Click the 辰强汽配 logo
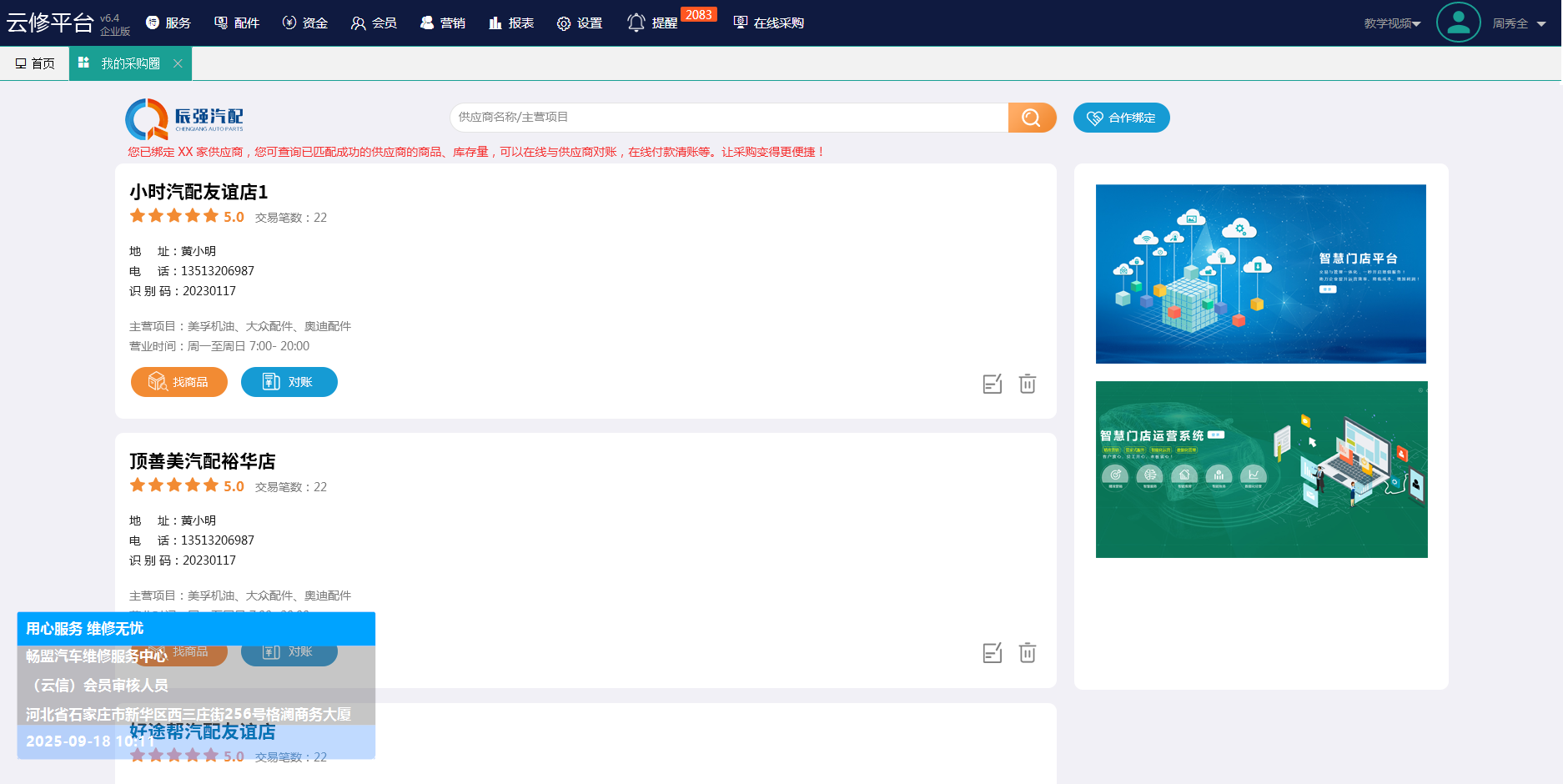Screen dimensions: 1563x784 184,118
